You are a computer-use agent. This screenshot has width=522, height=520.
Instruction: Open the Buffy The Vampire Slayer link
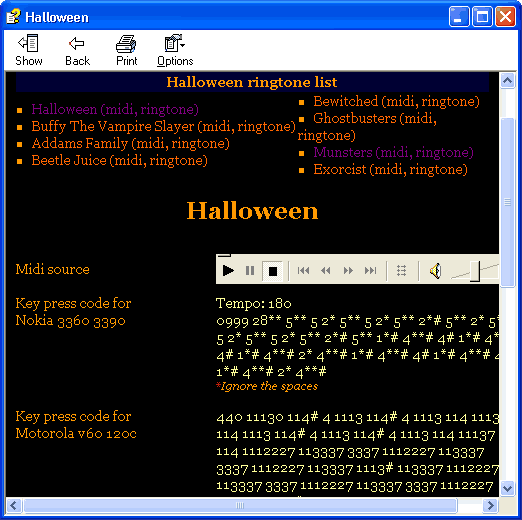point(163,127)
